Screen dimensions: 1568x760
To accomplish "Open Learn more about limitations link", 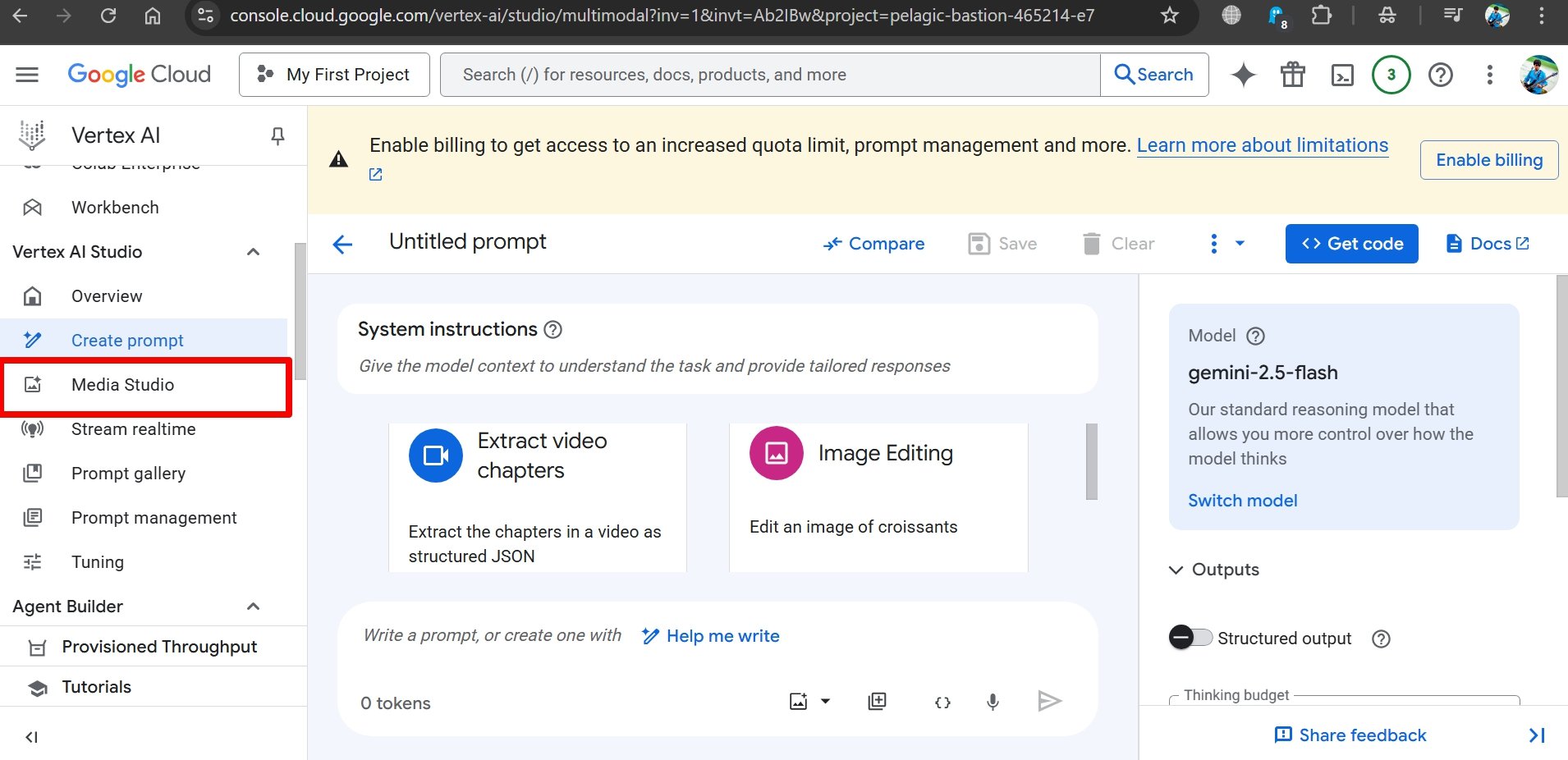I will pos(1263,145).
